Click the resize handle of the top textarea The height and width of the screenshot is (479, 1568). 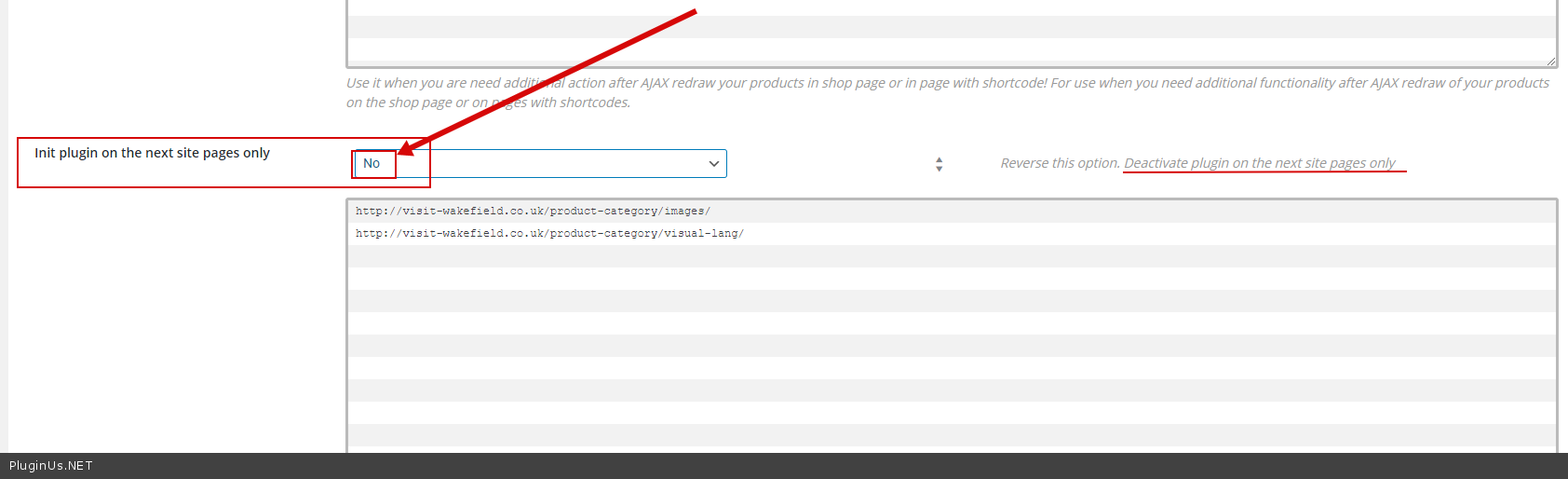tap(1550, 62)
